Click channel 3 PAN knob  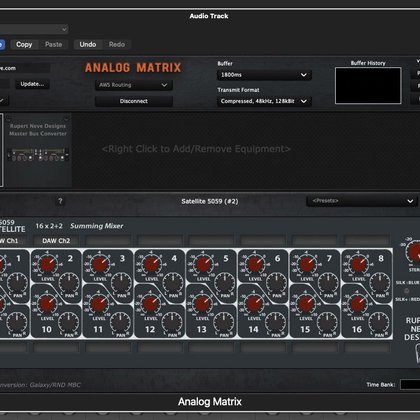coord(121,283)
